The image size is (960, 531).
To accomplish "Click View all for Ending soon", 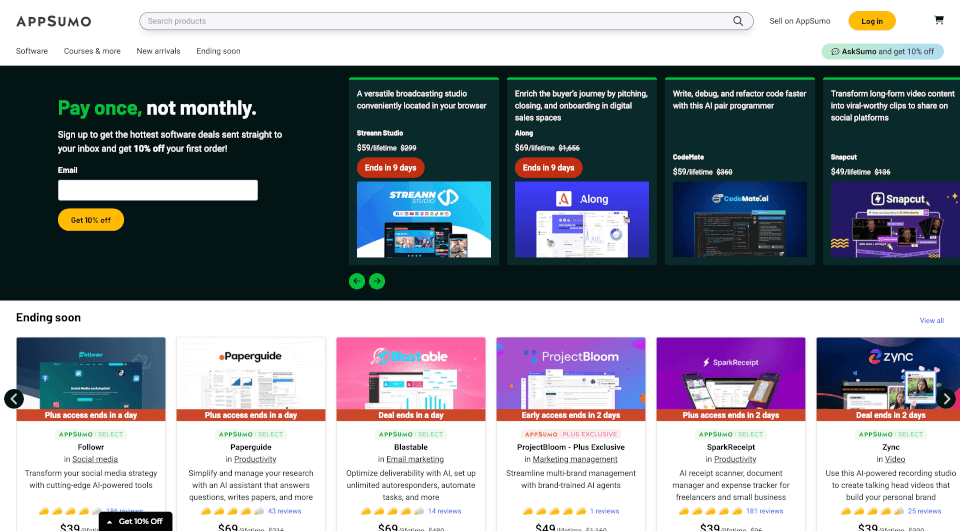I will point(931,321).
